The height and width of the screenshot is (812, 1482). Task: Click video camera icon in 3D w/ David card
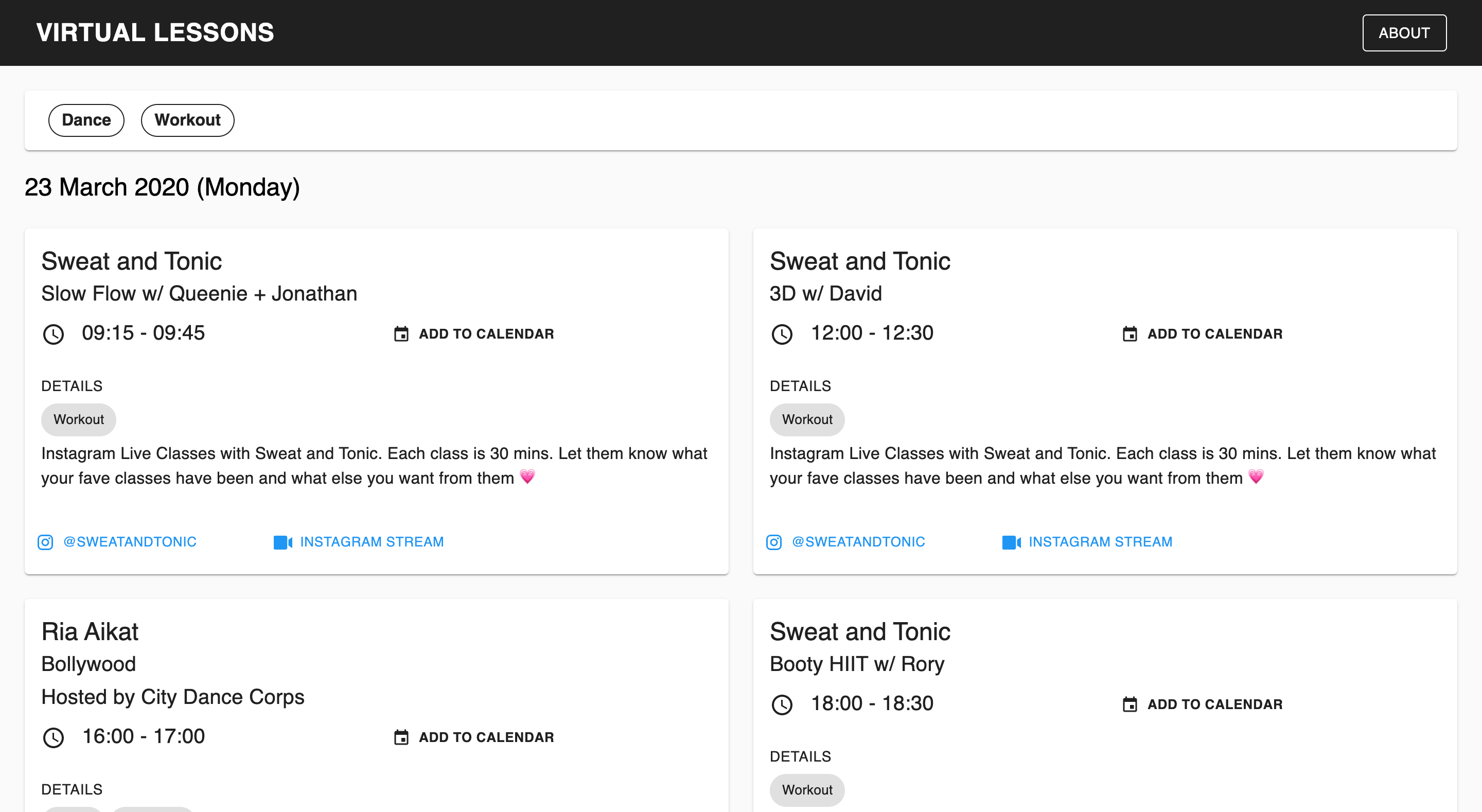pos(1011,542)
